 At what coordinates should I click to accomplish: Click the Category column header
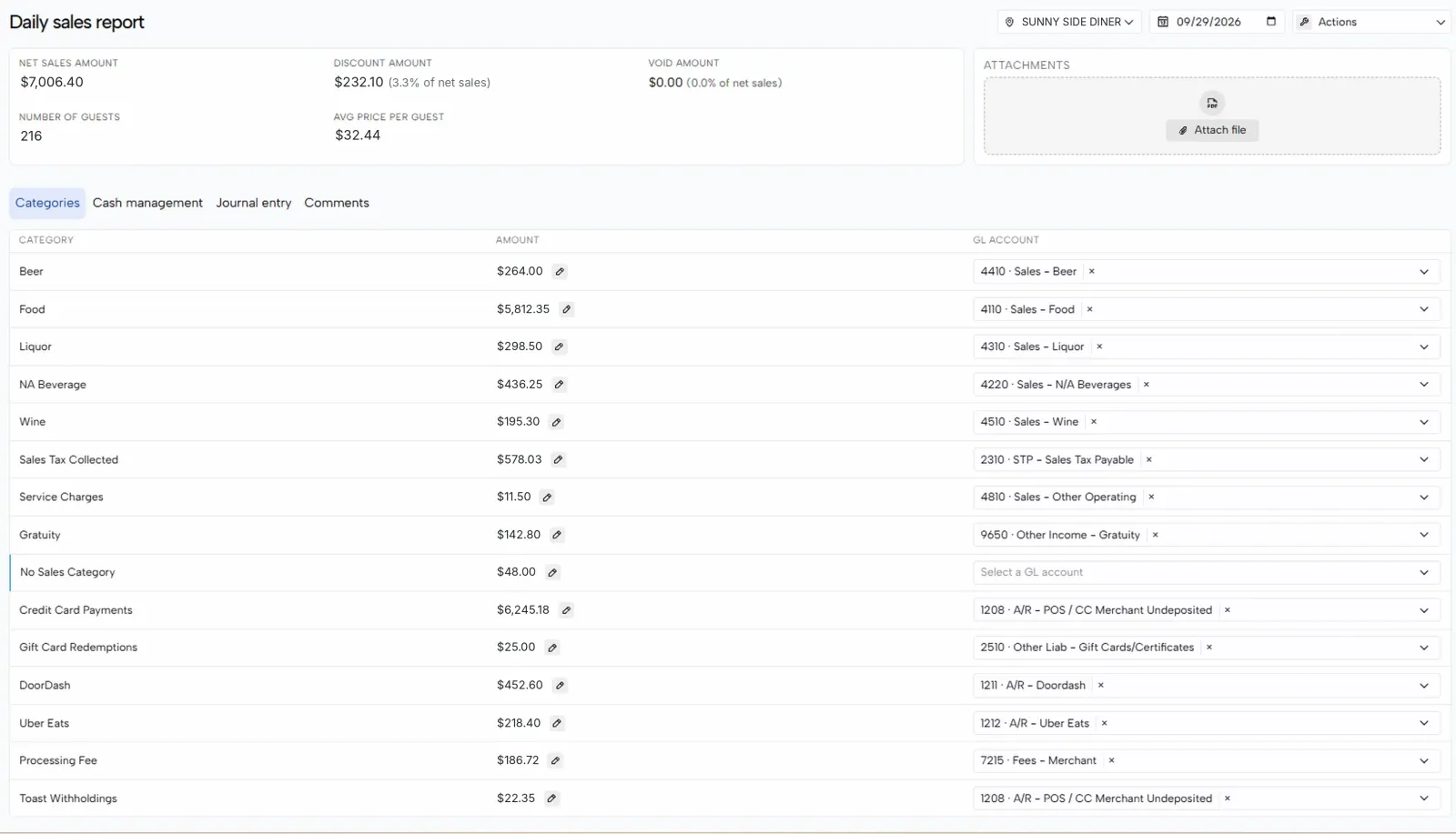click(x=46, y=240)
